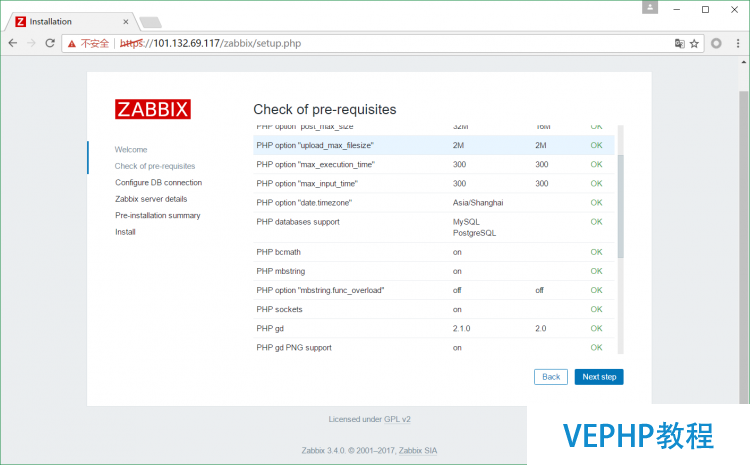
Task: Select Zabbix server details step
Action: pos(151,199)
